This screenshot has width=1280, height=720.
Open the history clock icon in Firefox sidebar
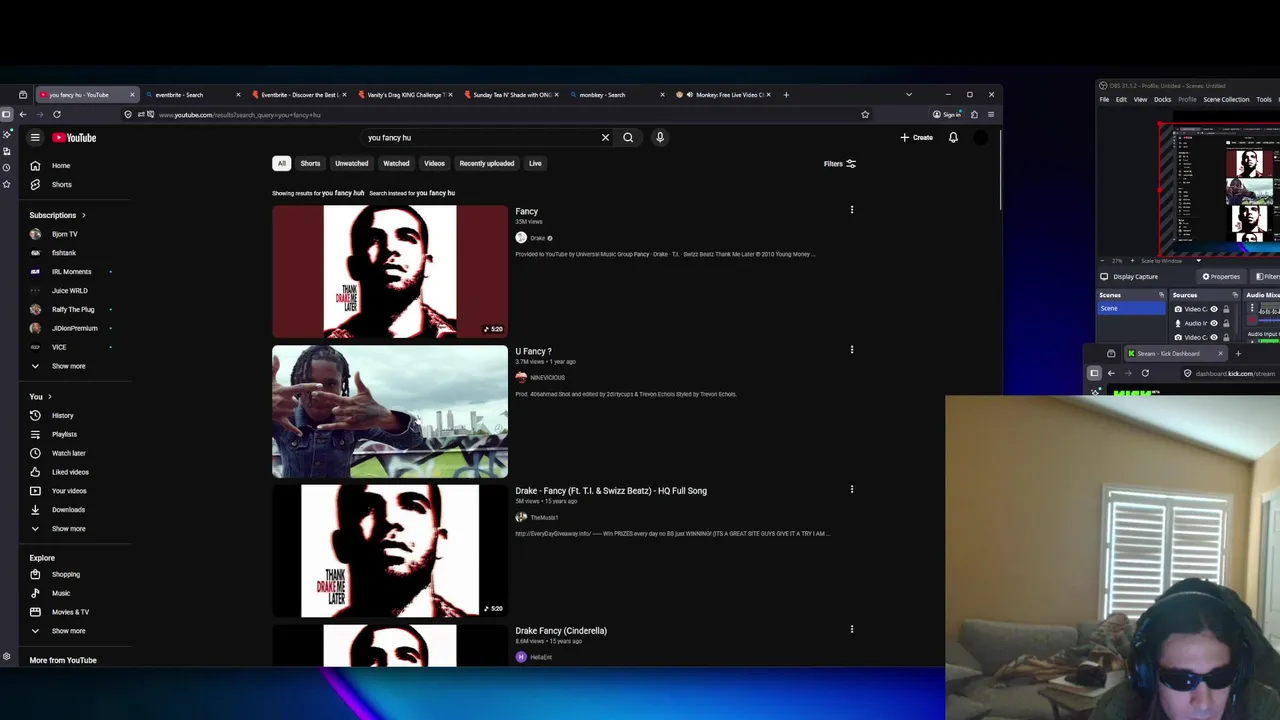pyautogui.click(x=6, y=168)
